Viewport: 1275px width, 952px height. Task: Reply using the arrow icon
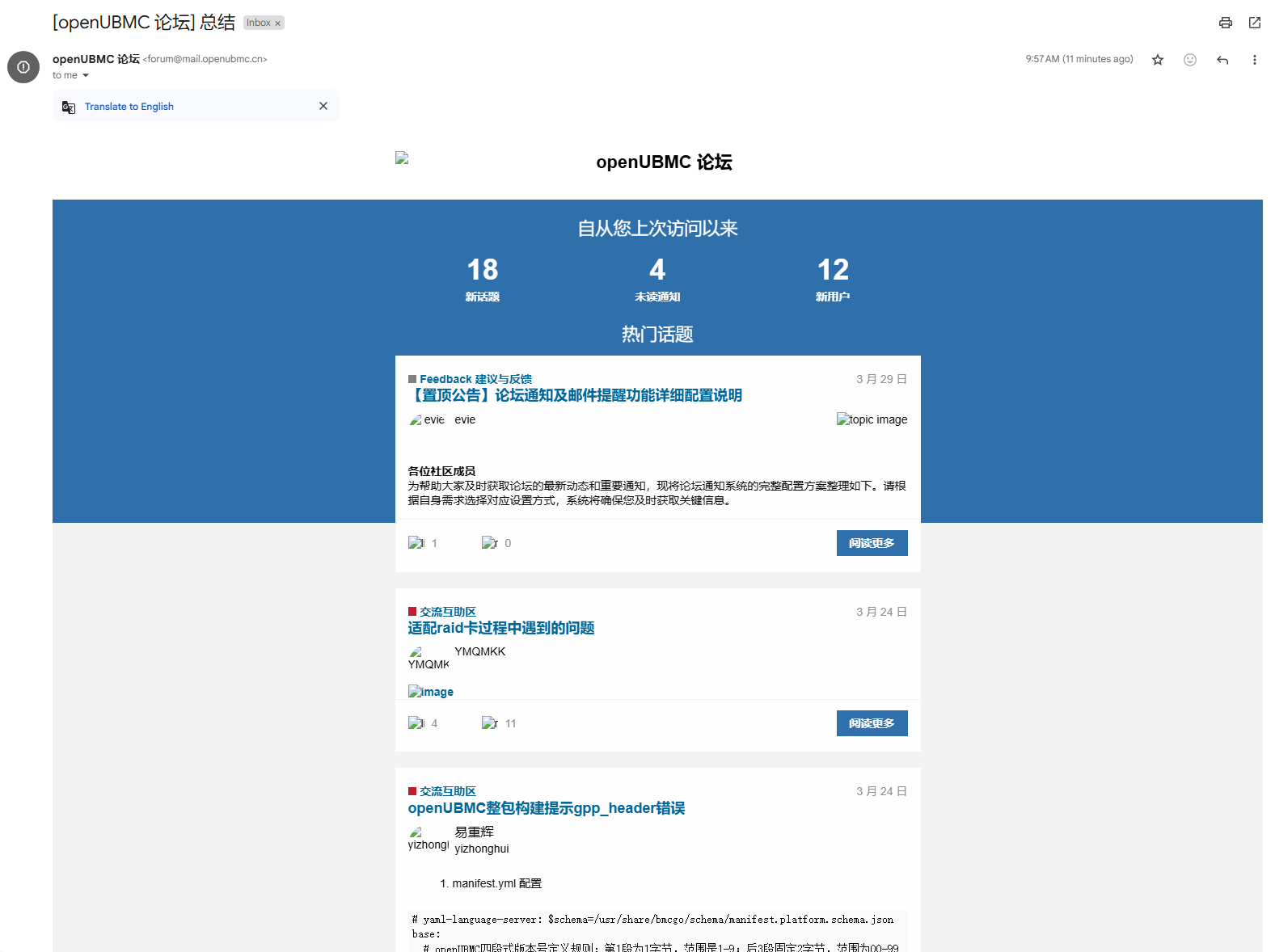pyautogui.click(x=1222, y=60)
